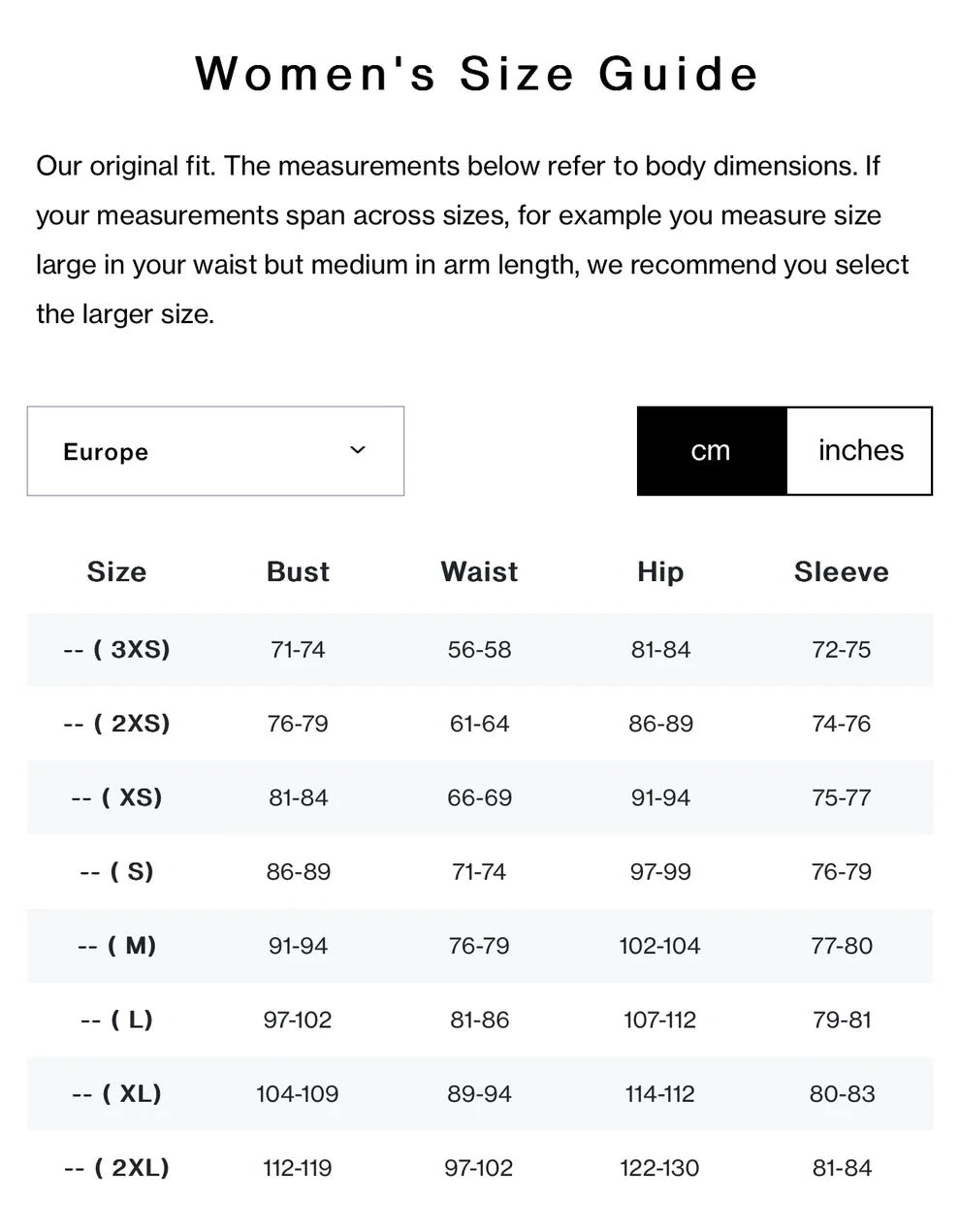960x1232 pixels.
Task: Click the Waist column header
Action: pos(479,571)
